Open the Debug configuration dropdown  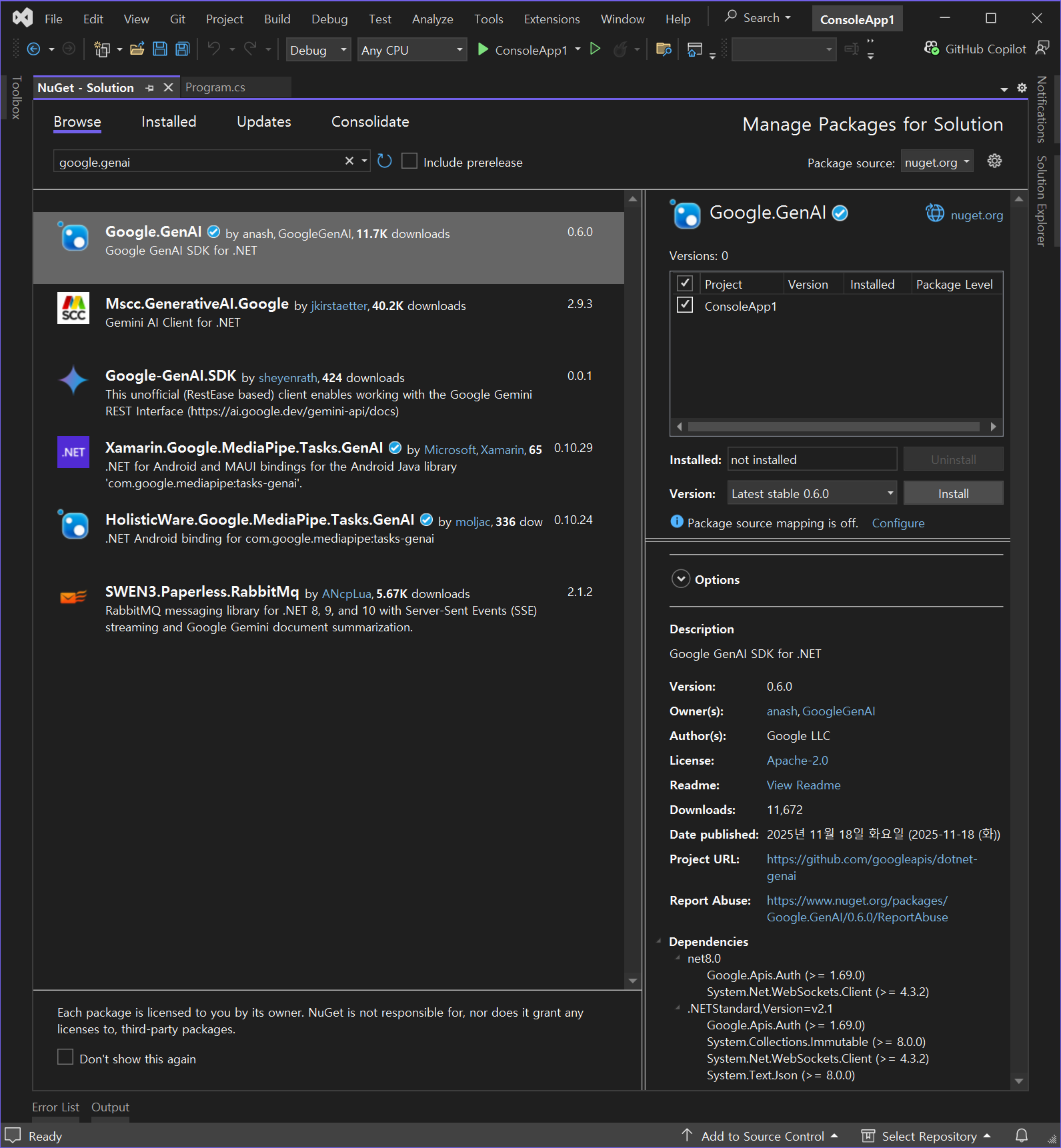318,50
